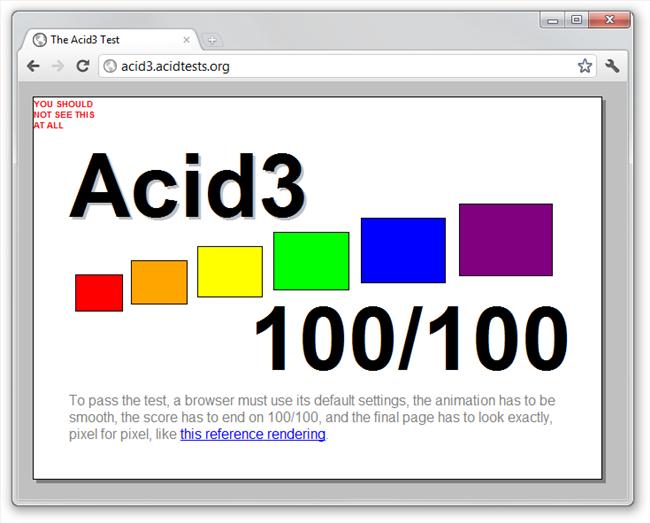Image resolution: width=650 pixels, height=523 pixels.
Task: Close The Acid3 Test tab
Action: point(187,40)
